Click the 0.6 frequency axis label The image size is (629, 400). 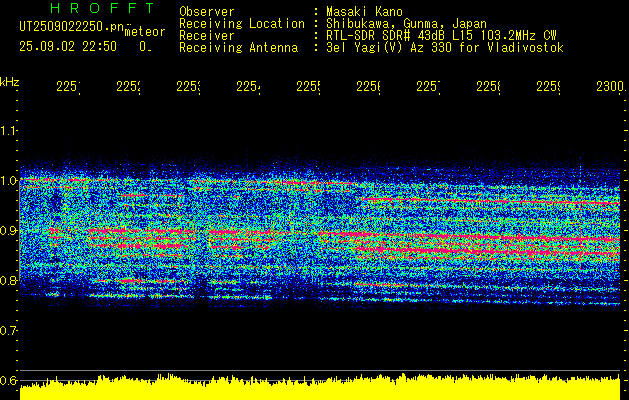pyautogui.click(x=8, y=380)
